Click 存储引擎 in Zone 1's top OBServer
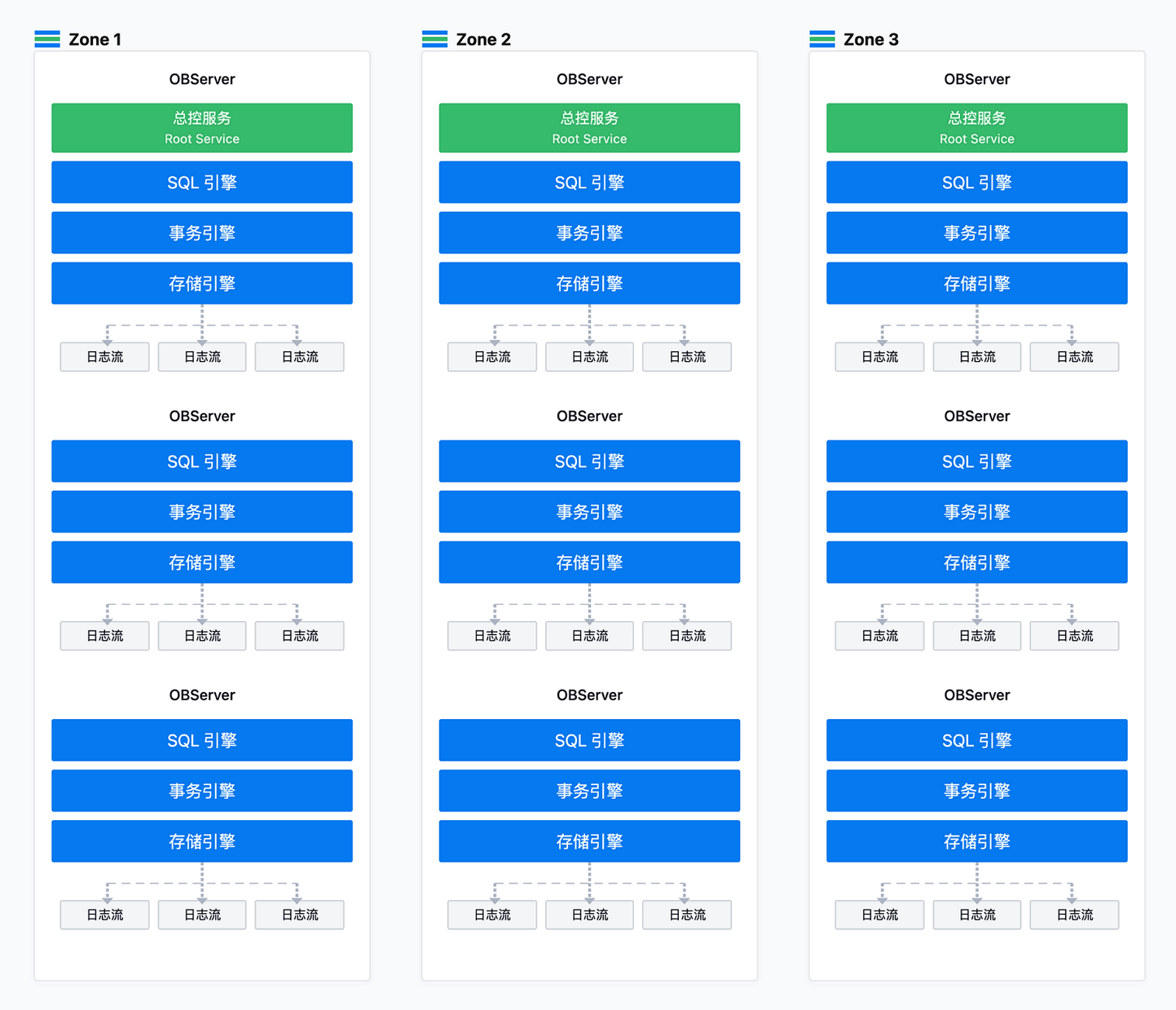1176x1010 pixels. [202, 284]
